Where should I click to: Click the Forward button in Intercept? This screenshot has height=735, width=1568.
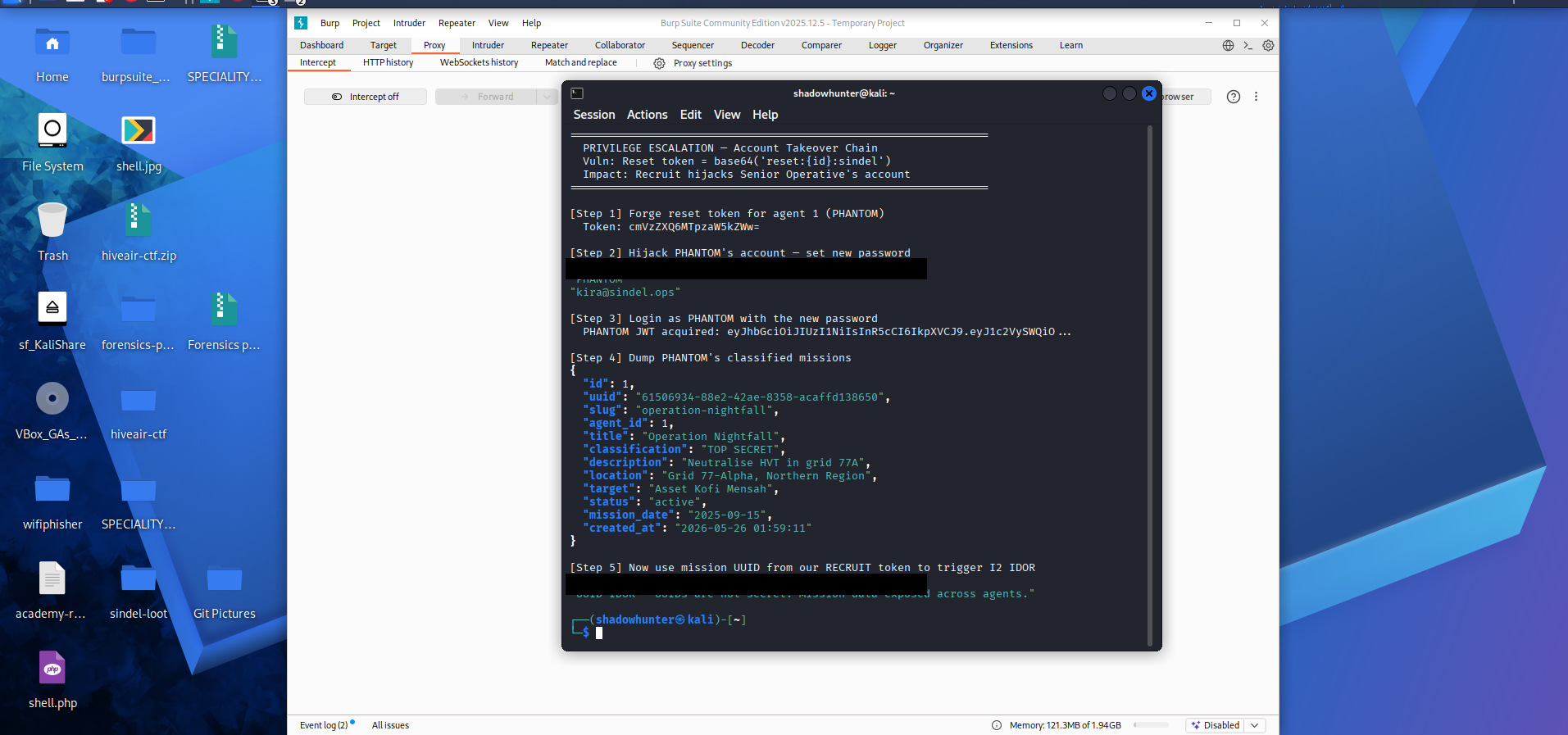[487, 97]
